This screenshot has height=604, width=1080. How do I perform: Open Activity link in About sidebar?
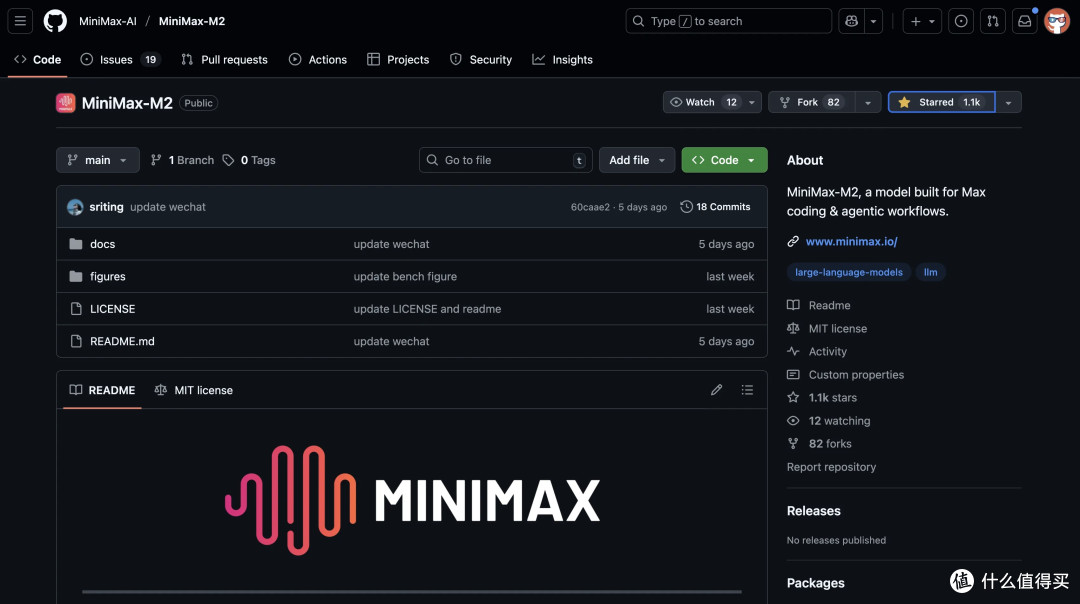[817, 351]
